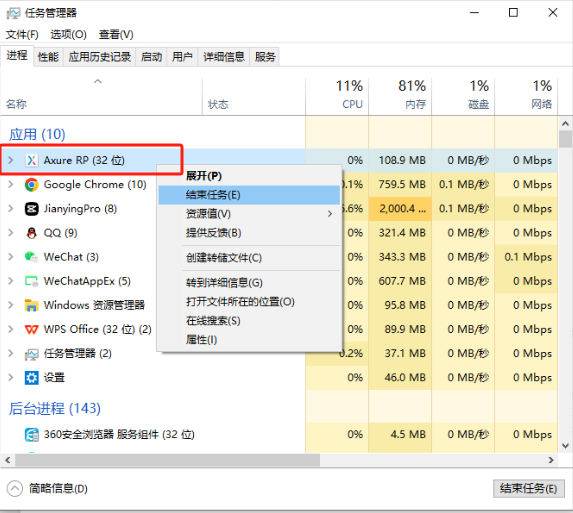Click the horizontal scrollbar left arrow
This screenshot has width=573, height=513.
tap(8, 460)
